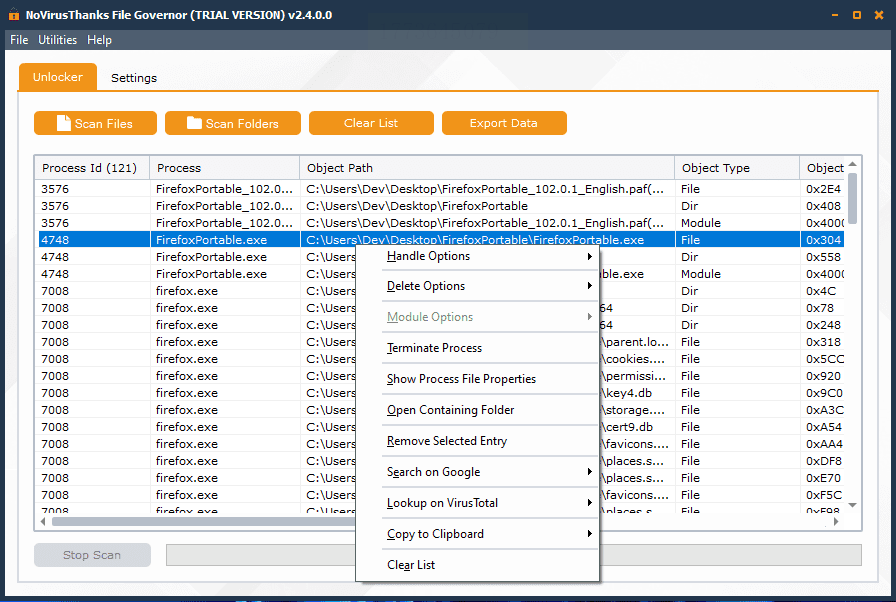Click the Object Type column header
Screen dimensions: 896x602
click(x=715, y=168)
